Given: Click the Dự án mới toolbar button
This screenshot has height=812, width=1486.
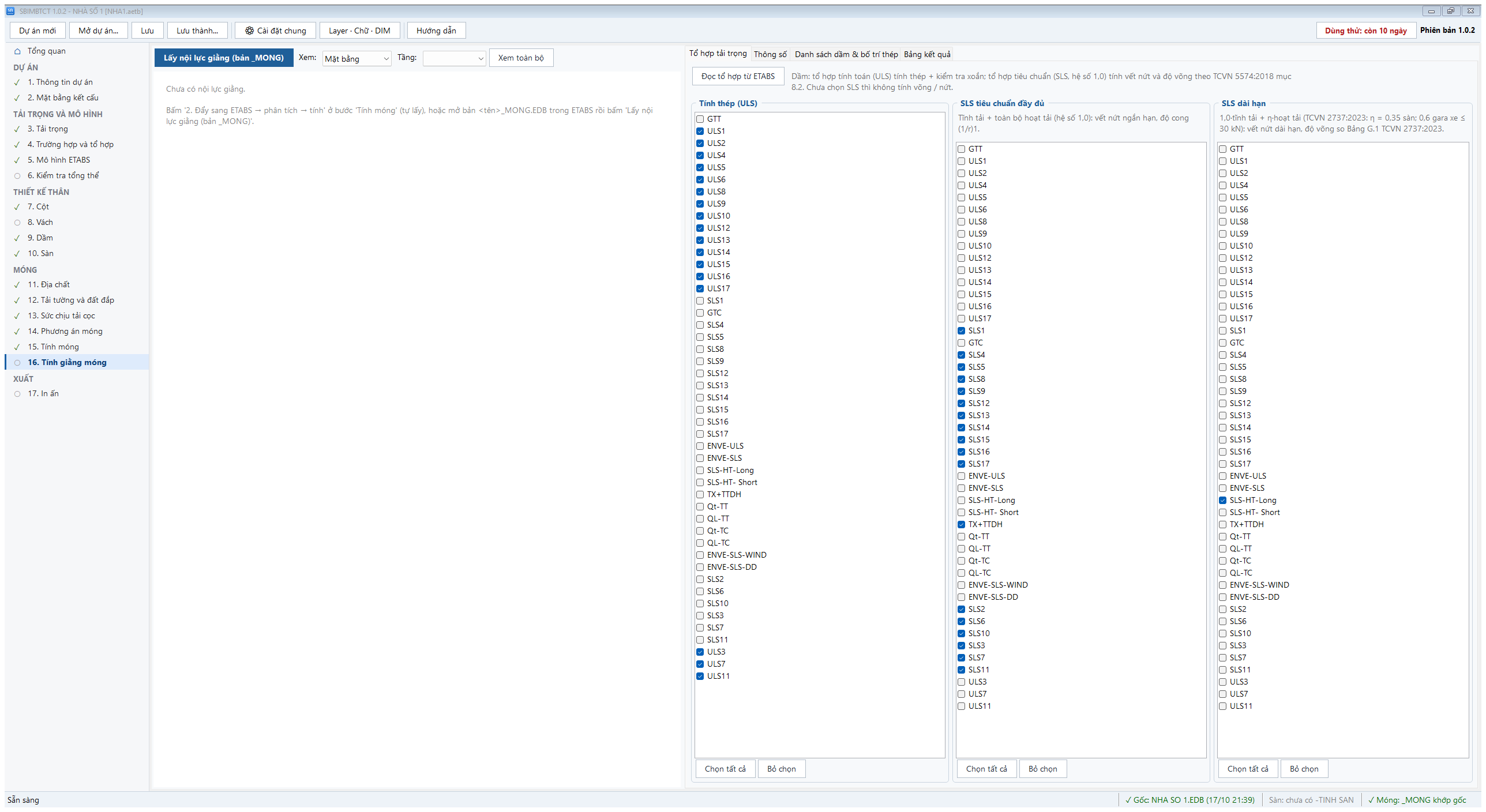Looking at the screenshot, I should tap(37, 31).
